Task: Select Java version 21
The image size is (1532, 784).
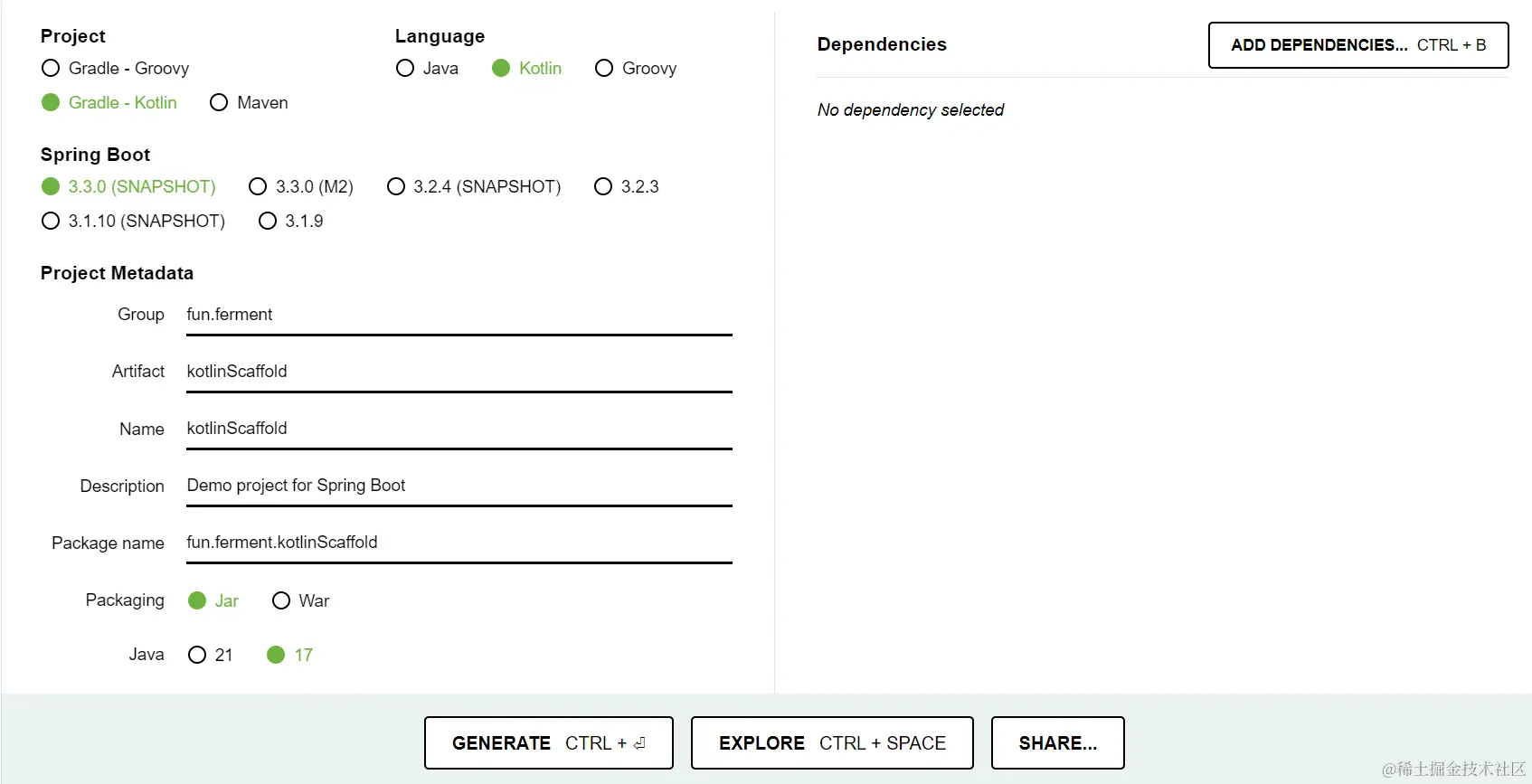Action: 211,656
